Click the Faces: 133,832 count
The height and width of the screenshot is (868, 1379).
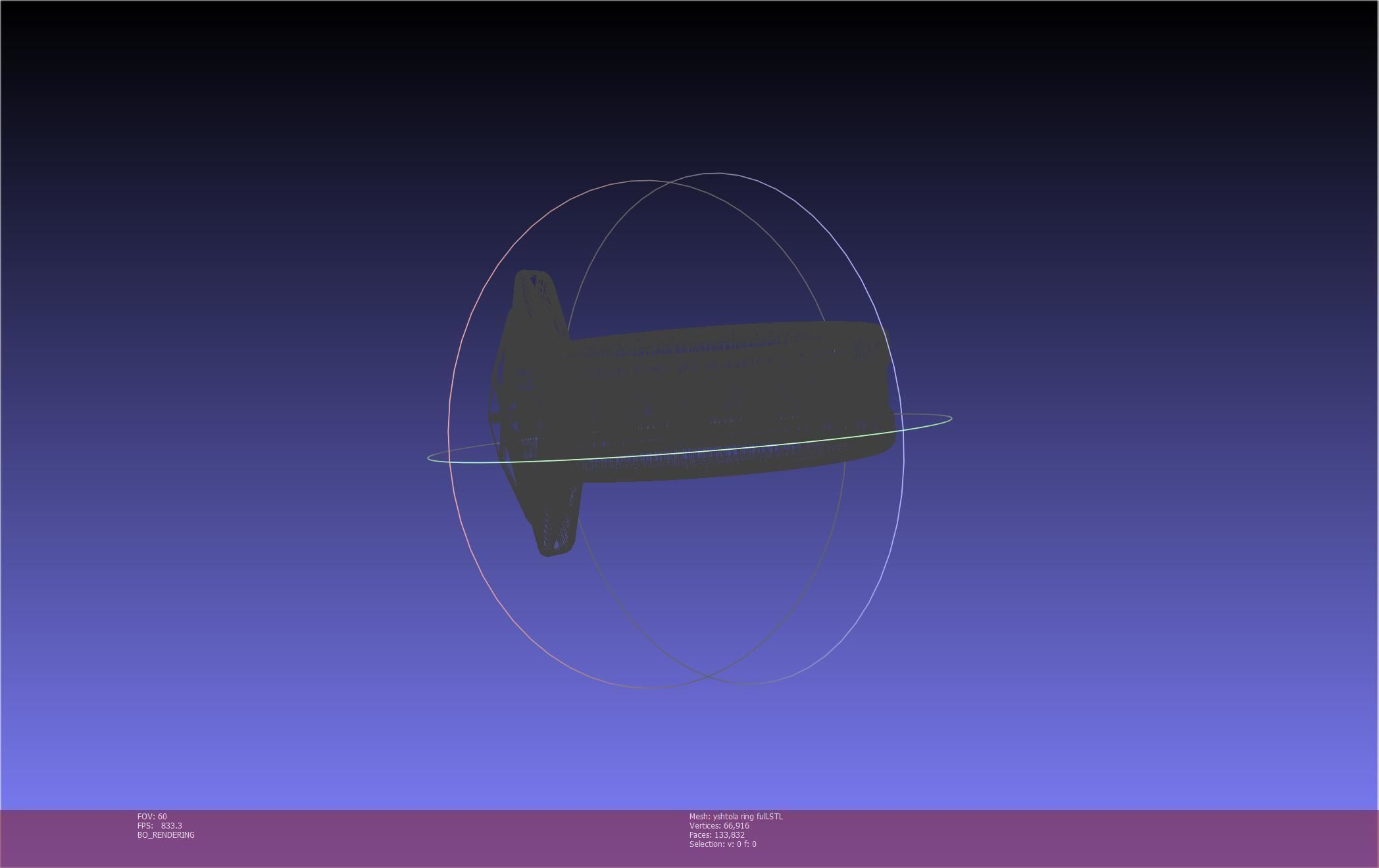717,835
